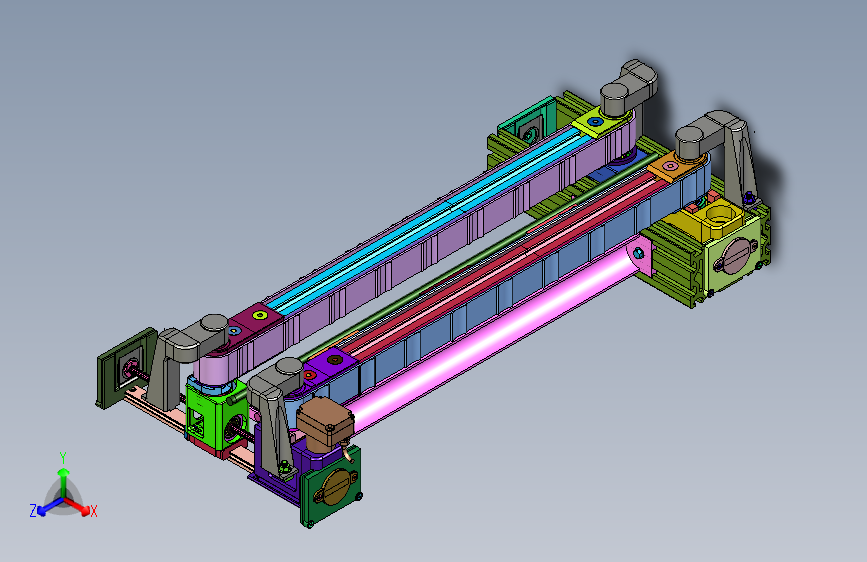The height and width of the screenshot is (562, 867).
Task: Select the lilac belt side face
Action: coord(409,264)
